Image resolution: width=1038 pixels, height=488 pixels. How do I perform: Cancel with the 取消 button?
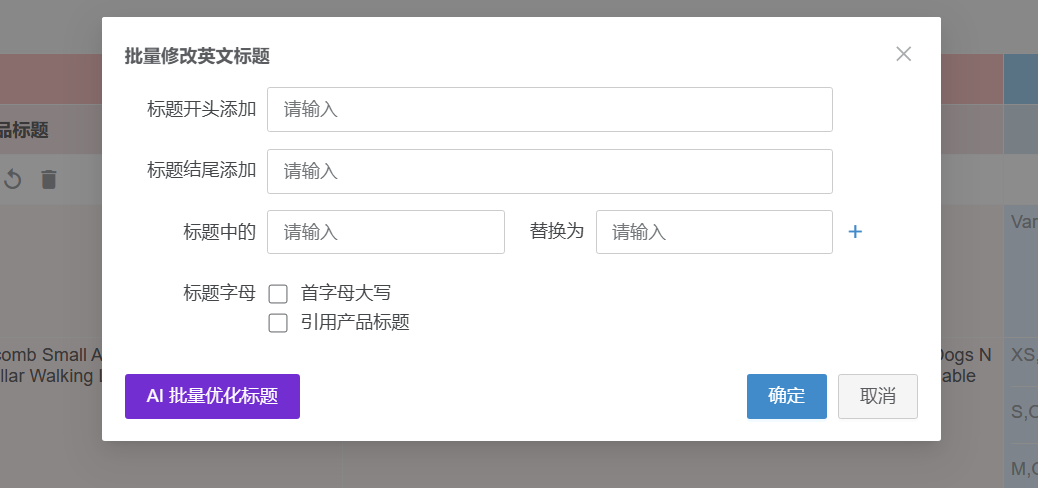pyautogui.click(x=878, y=397)
